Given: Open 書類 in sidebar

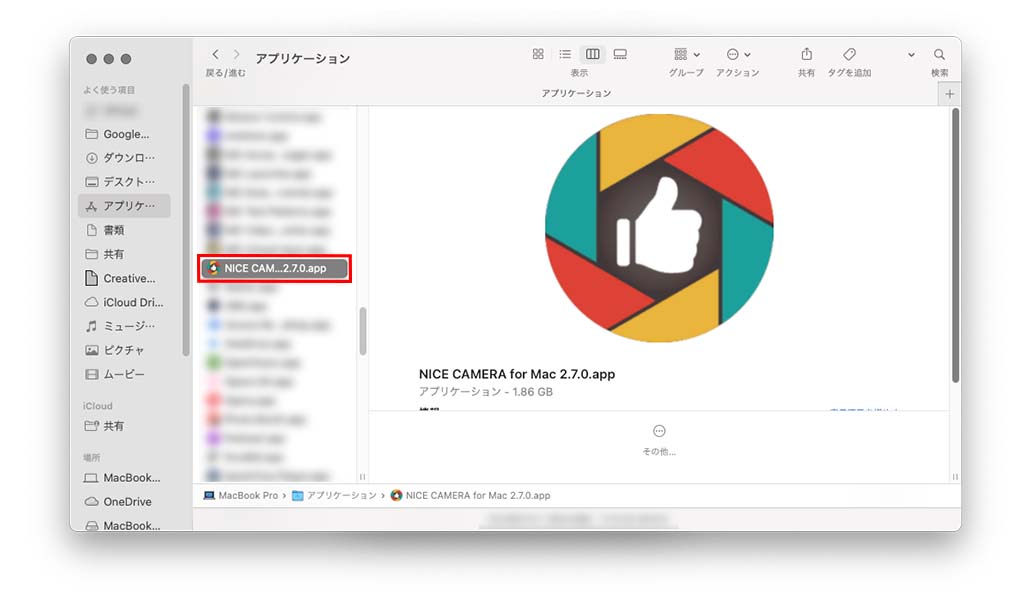Looking at the screenshot, I should [x=124, y=230].
